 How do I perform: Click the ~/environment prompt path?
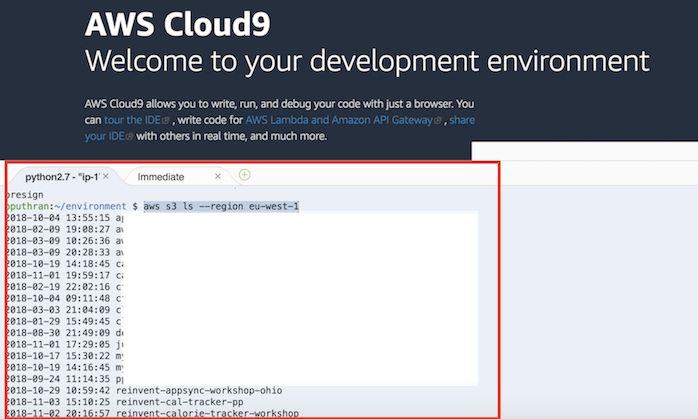coord(90,206)
